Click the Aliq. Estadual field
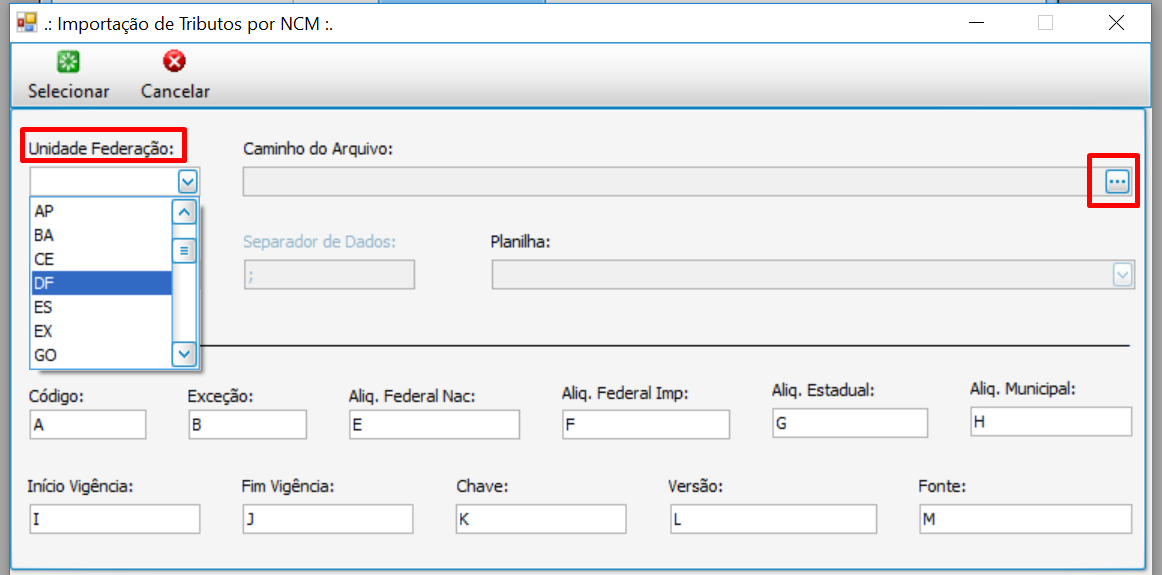Image resolution: width=1162 pixels, height=575 pixels. 850,423
